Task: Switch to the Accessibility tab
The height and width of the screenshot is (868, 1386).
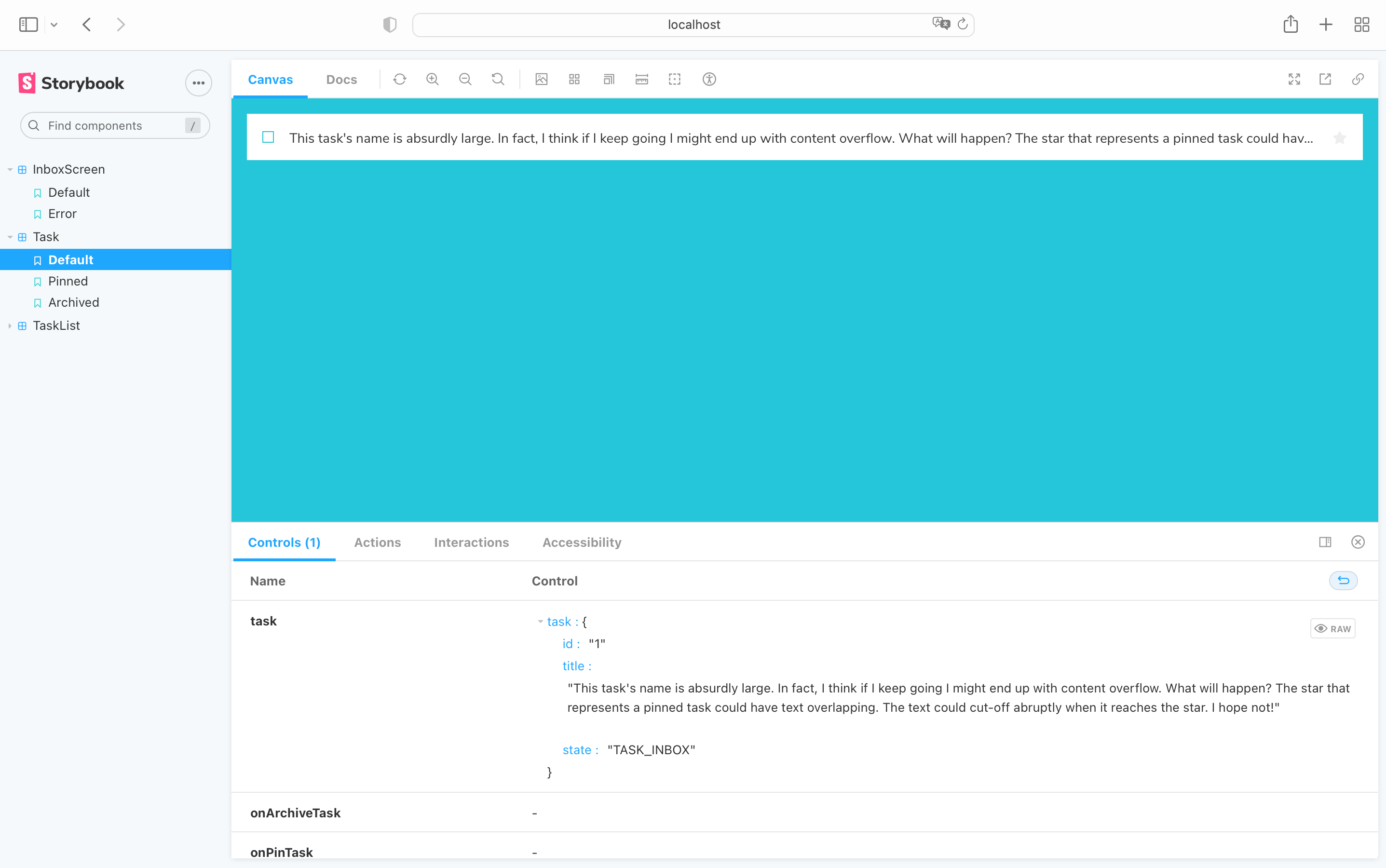Action: pyautogui.click(x=582, y=542)
